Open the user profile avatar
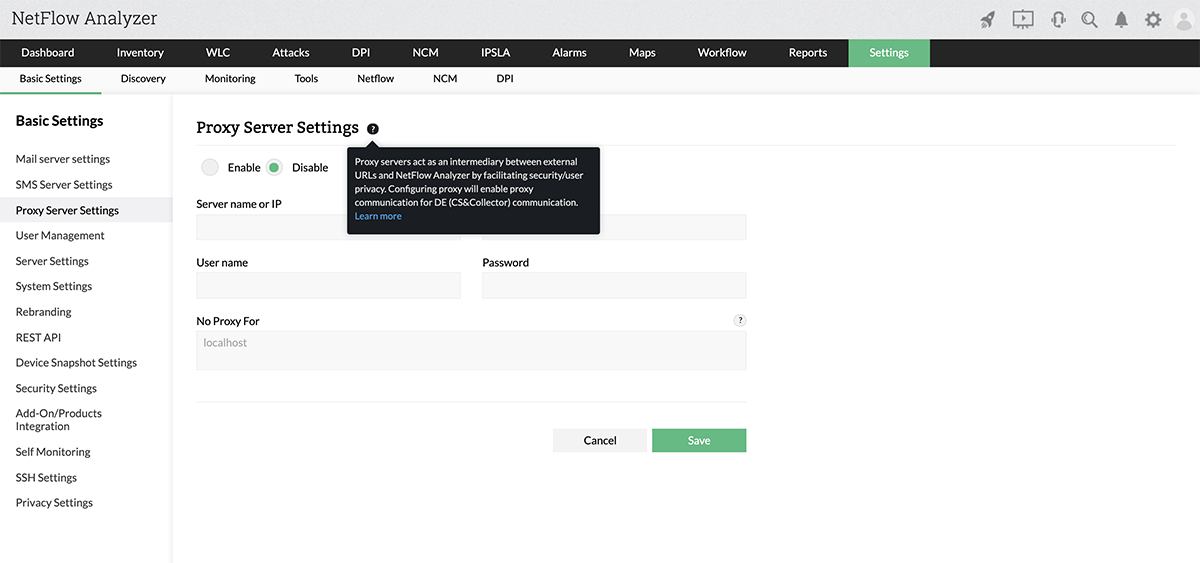 tap(1183, 19)
